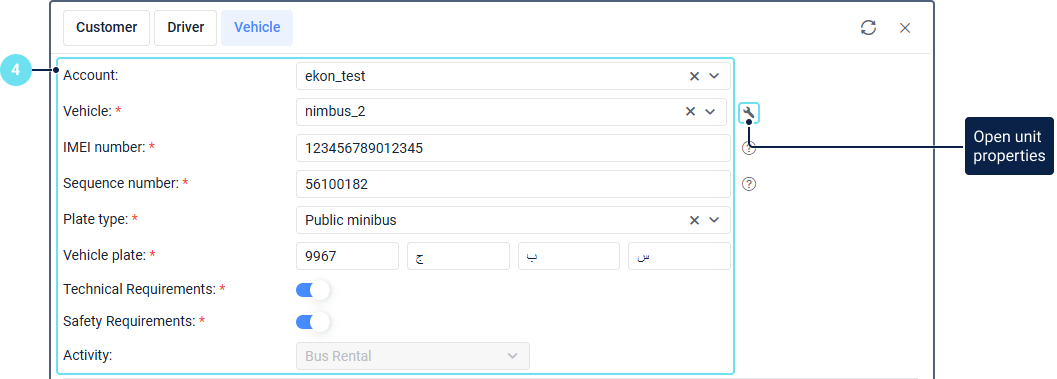This screenshot has width=1057, height=379.
Task: Switch to the Customer tab
Action: pos(107,28)
